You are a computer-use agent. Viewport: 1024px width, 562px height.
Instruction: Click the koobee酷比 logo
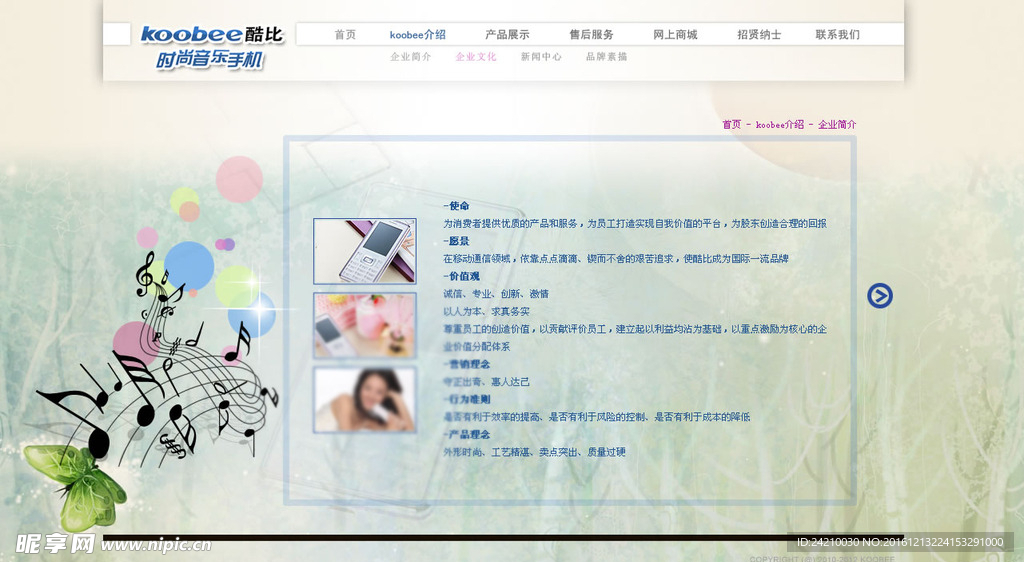(x=211, y=35)
